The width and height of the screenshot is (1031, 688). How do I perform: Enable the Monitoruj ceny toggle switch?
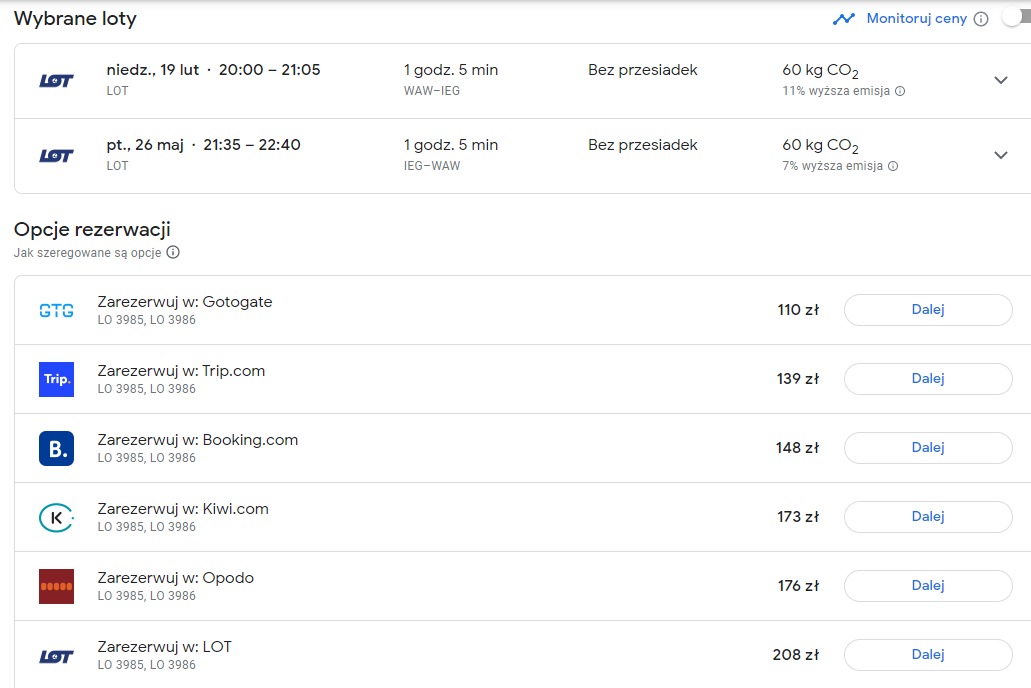click(x=1017, y=18)
